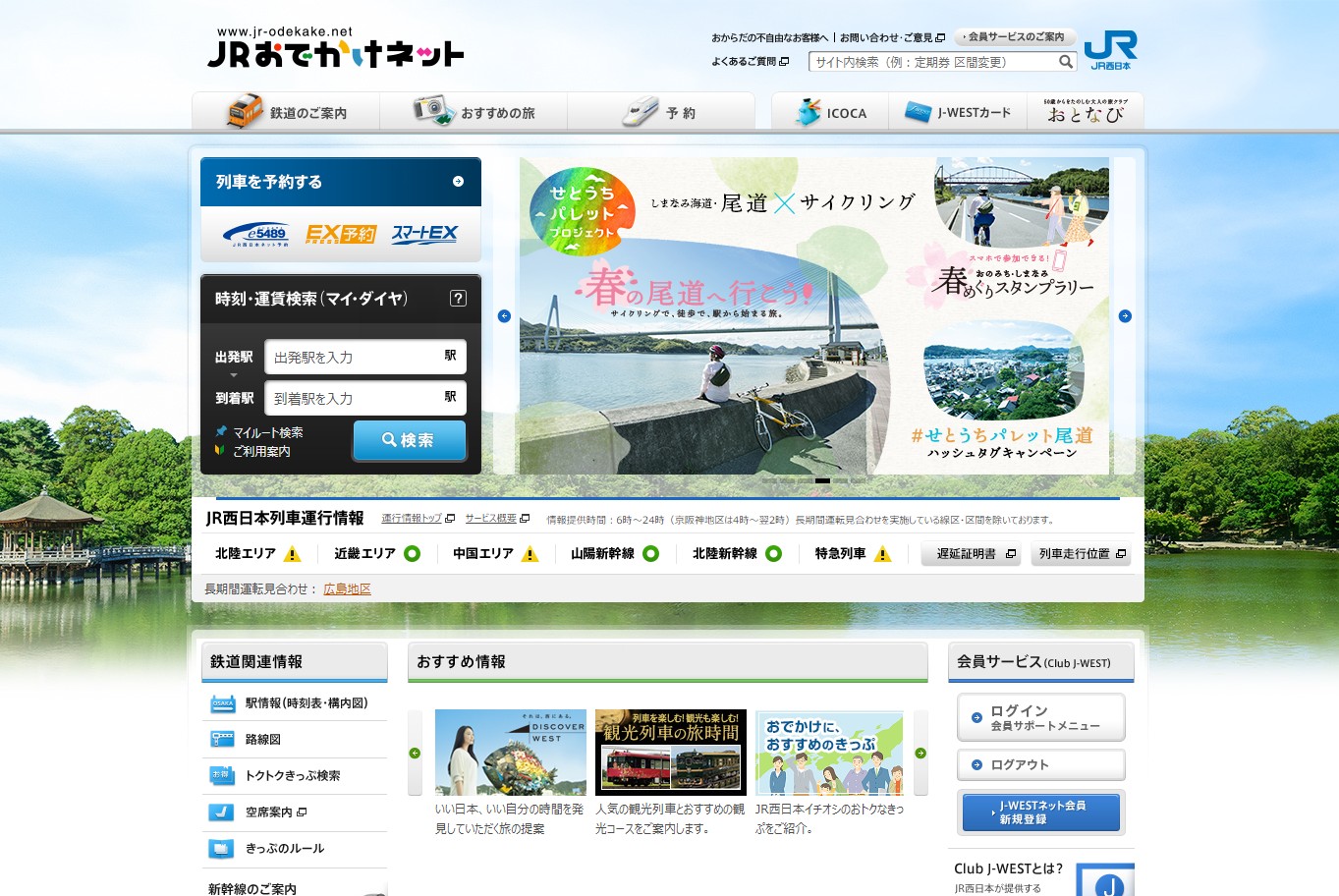The image size is (1339, 896).
Task: Click J-WESTネット会員 新規登録 button
Action: point(1041,812)
